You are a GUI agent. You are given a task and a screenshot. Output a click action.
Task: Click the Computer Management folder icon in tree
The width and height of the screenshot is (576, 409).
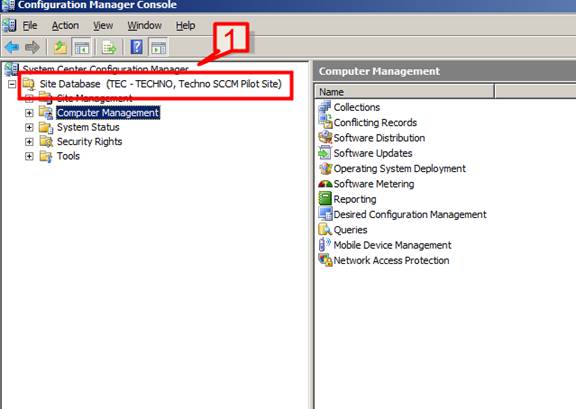46,112
